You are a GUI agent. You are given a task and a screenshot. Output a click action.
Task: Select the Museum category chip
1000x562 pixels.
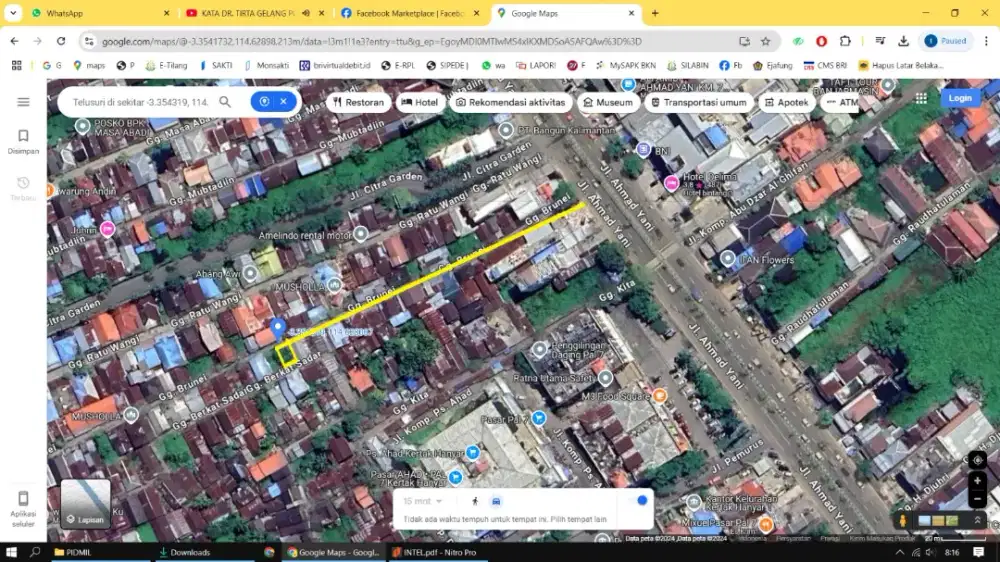[608, 102]
